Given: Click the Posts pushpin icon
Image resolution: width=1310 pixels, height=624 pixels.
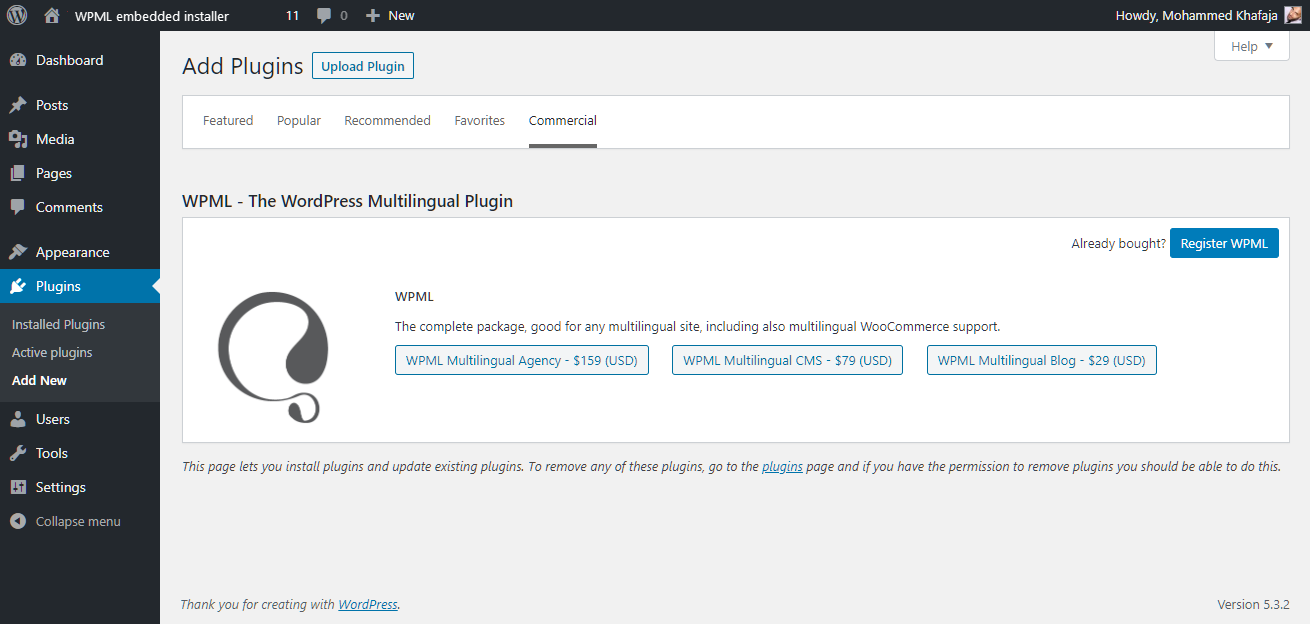Looking at the screenshot, I should click(x=18, y=105).
